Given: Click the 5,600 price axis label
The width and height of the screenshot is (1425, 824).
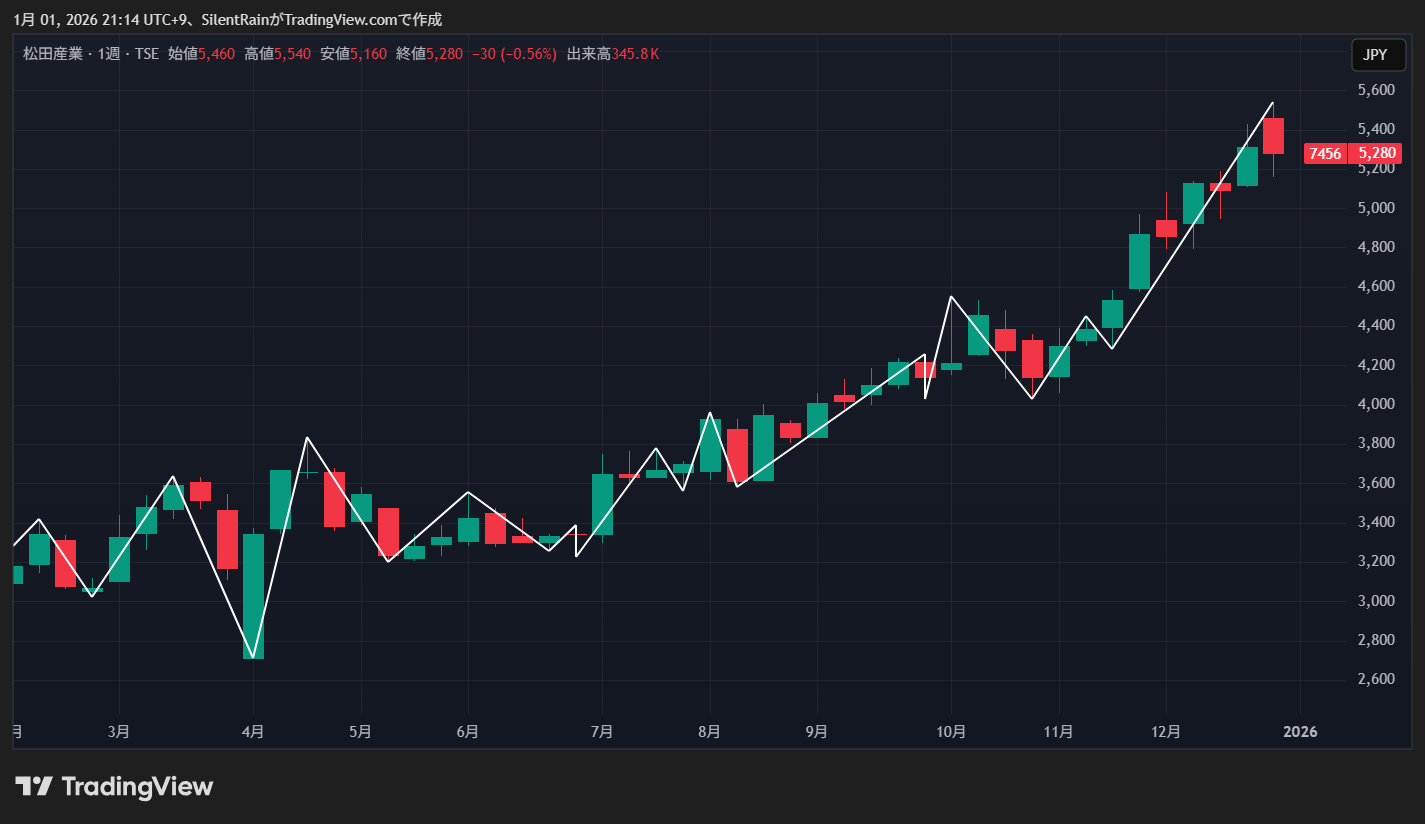Looking at the screenshot, I should click(x=1375, y=90).
